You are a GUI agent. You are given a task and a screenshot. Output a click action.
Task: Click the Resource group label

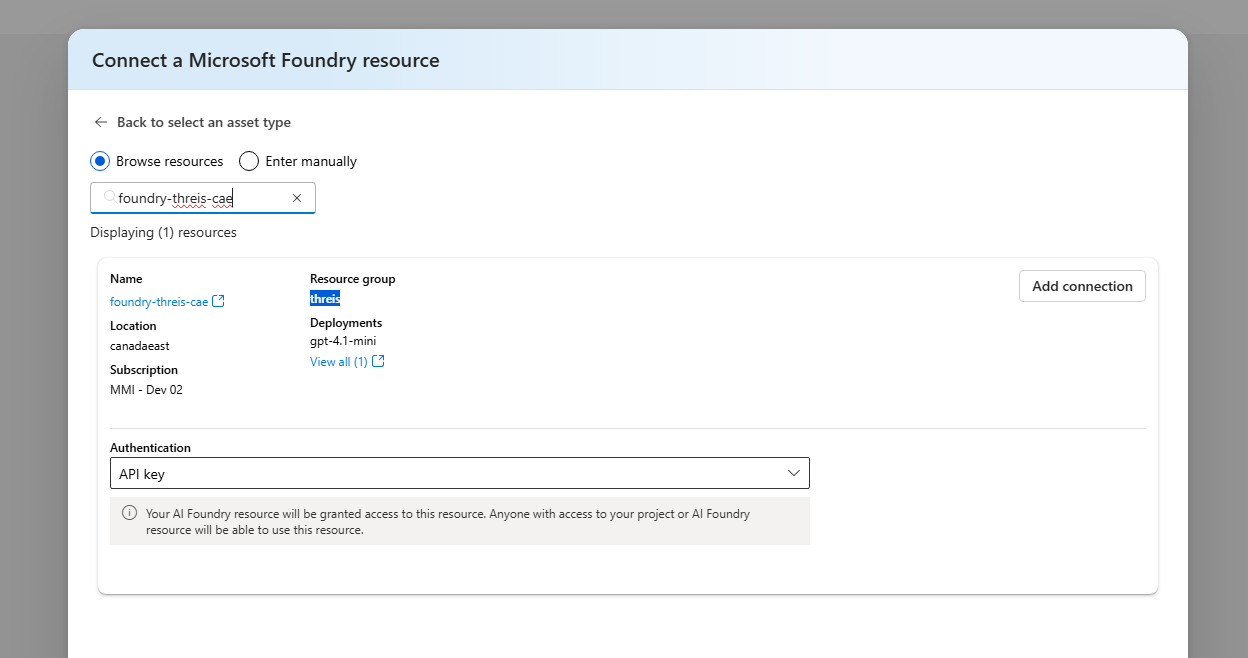(x=353, y=279)
